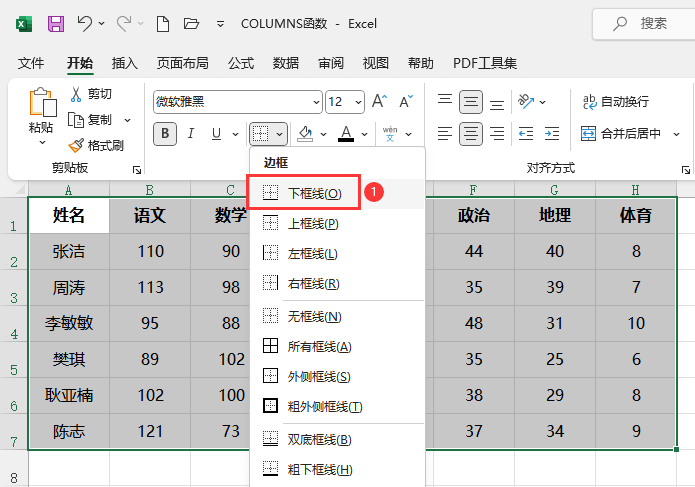Viewport: 695px width, 487px height.
Task: Click 合并后居中 merge and center
Action: pos(621,133)
